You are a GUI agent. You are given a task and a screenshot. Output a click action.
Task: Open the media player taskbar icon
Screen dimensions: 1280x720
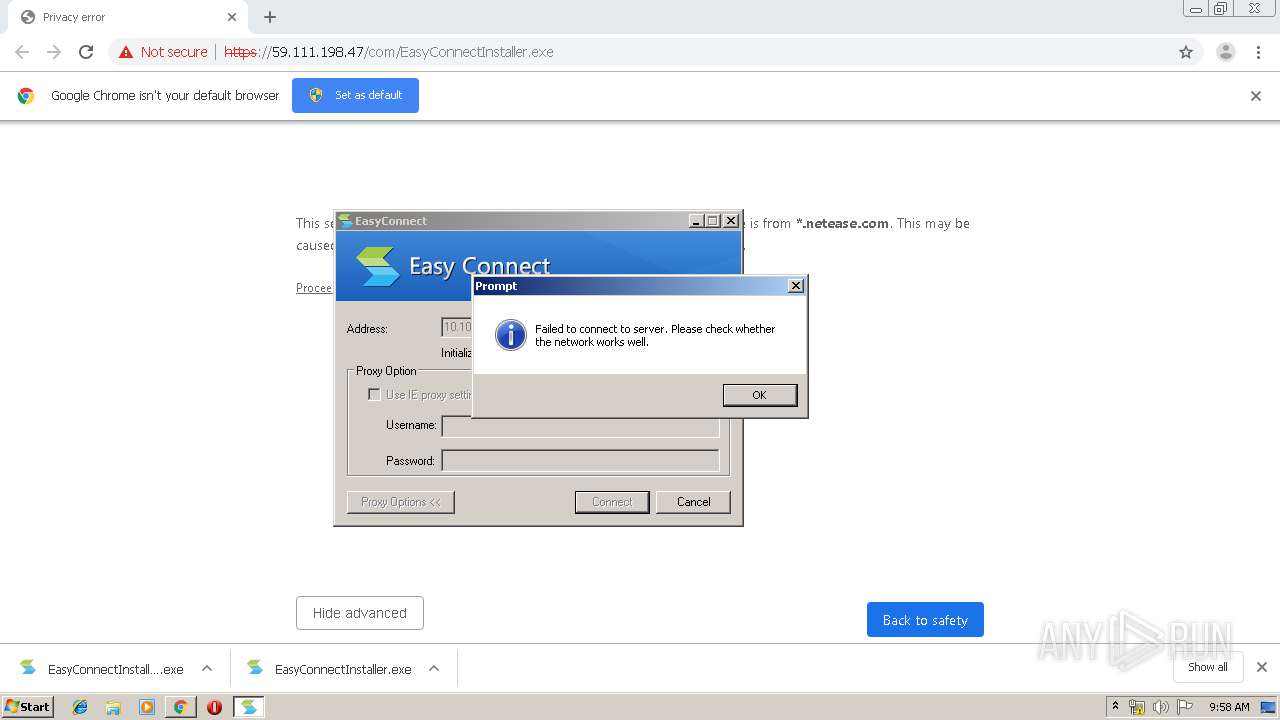147,707
